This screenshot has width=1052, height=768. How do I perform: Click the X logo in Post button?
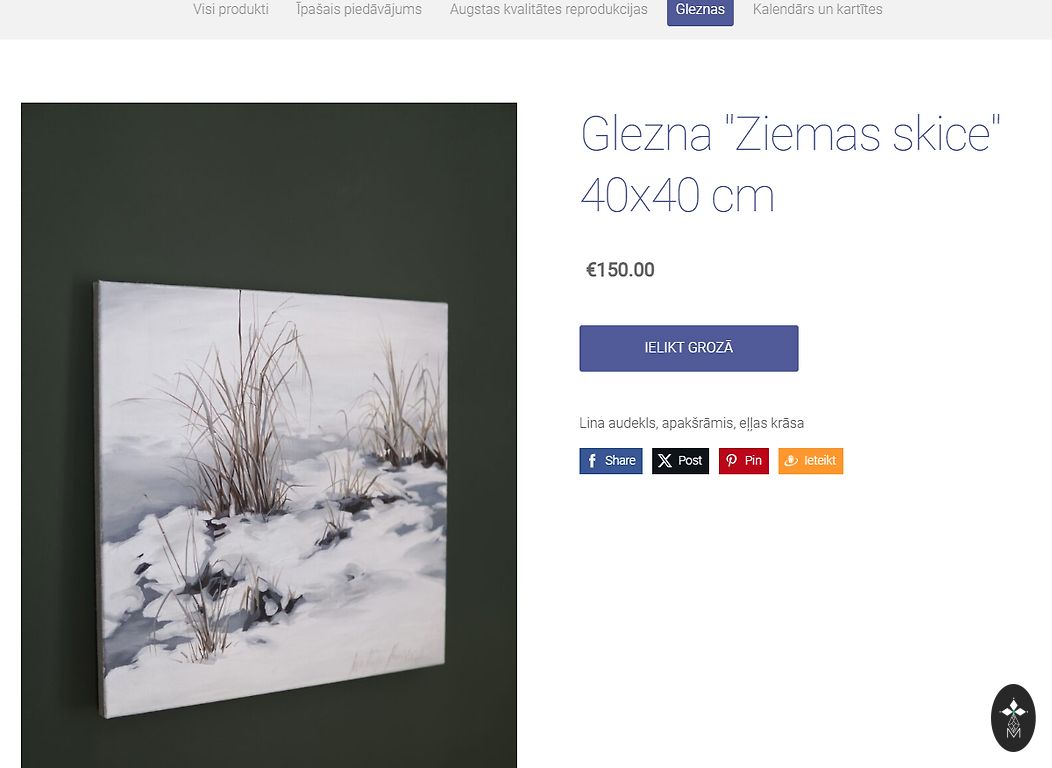click(664, 461)
